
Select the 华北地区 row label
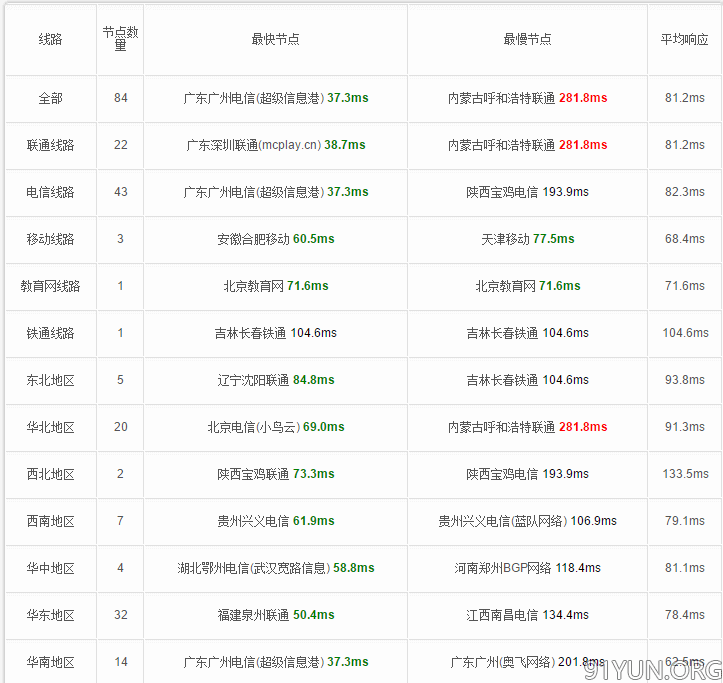[x=50, y=428]
